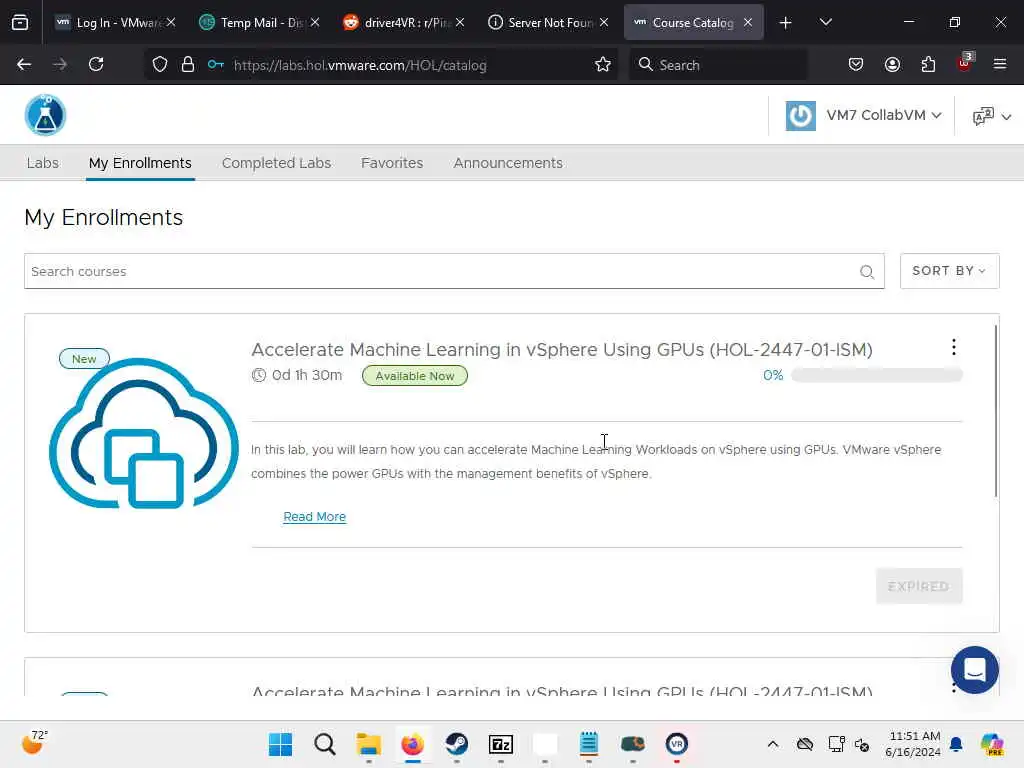Viewport: 1024px width, 768px height.
Task: Open Notepad from the taskbar
Action: [x=588, y=744]
